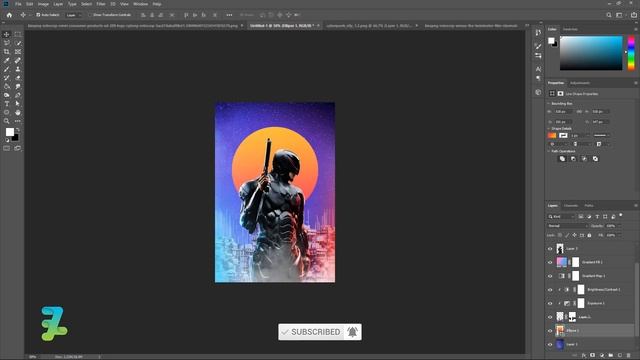Open the Auto-Select Layer dropdown
Viewport: 640px width, 360px height.
tap(74, 15)
